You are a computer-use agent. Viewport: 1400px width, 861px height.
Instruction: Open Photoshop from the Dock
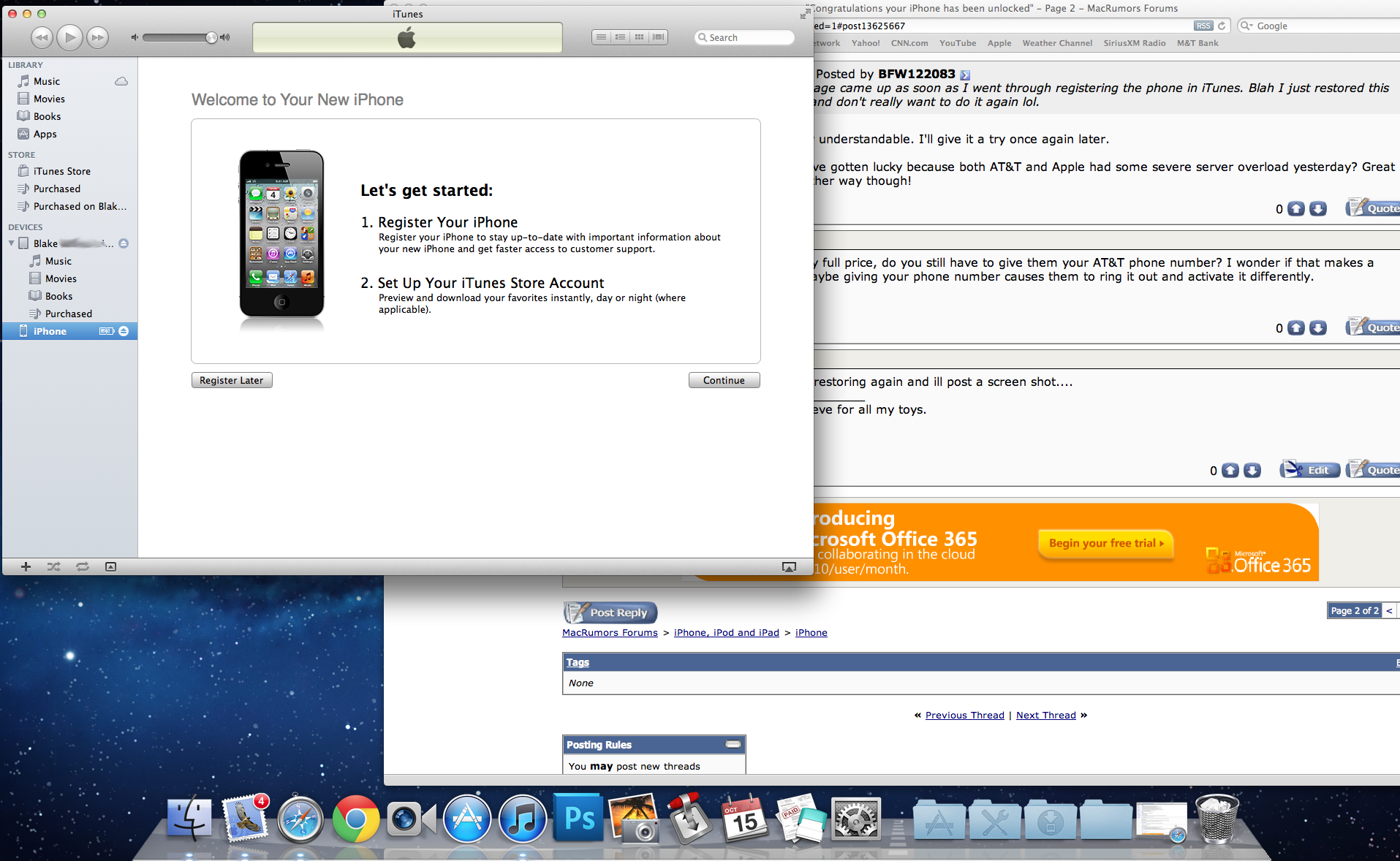tap(579, 819)
